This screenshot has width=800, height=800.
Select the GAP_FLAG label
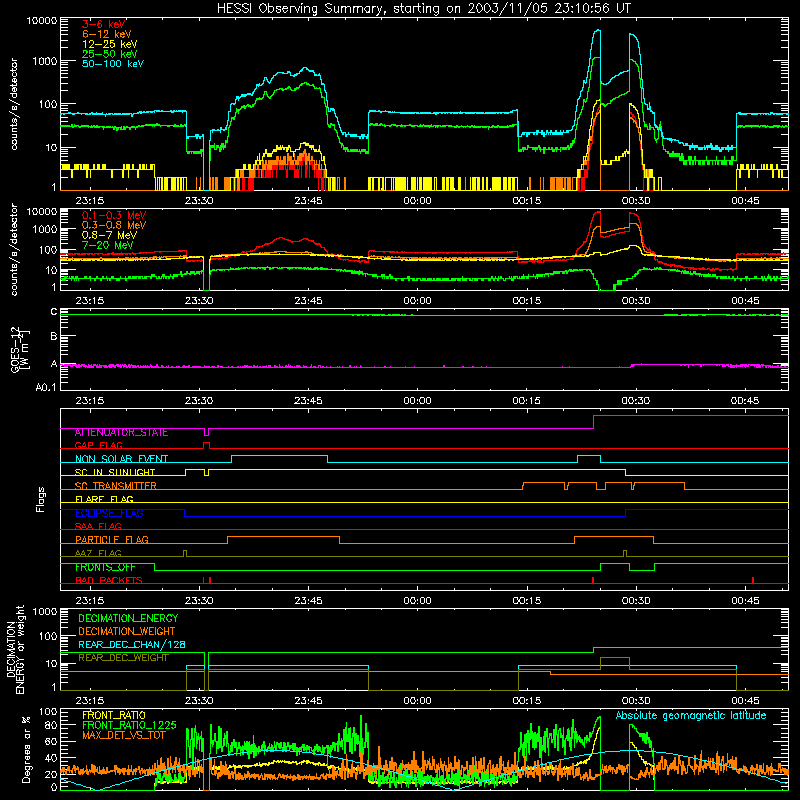(x=99, y=445)
